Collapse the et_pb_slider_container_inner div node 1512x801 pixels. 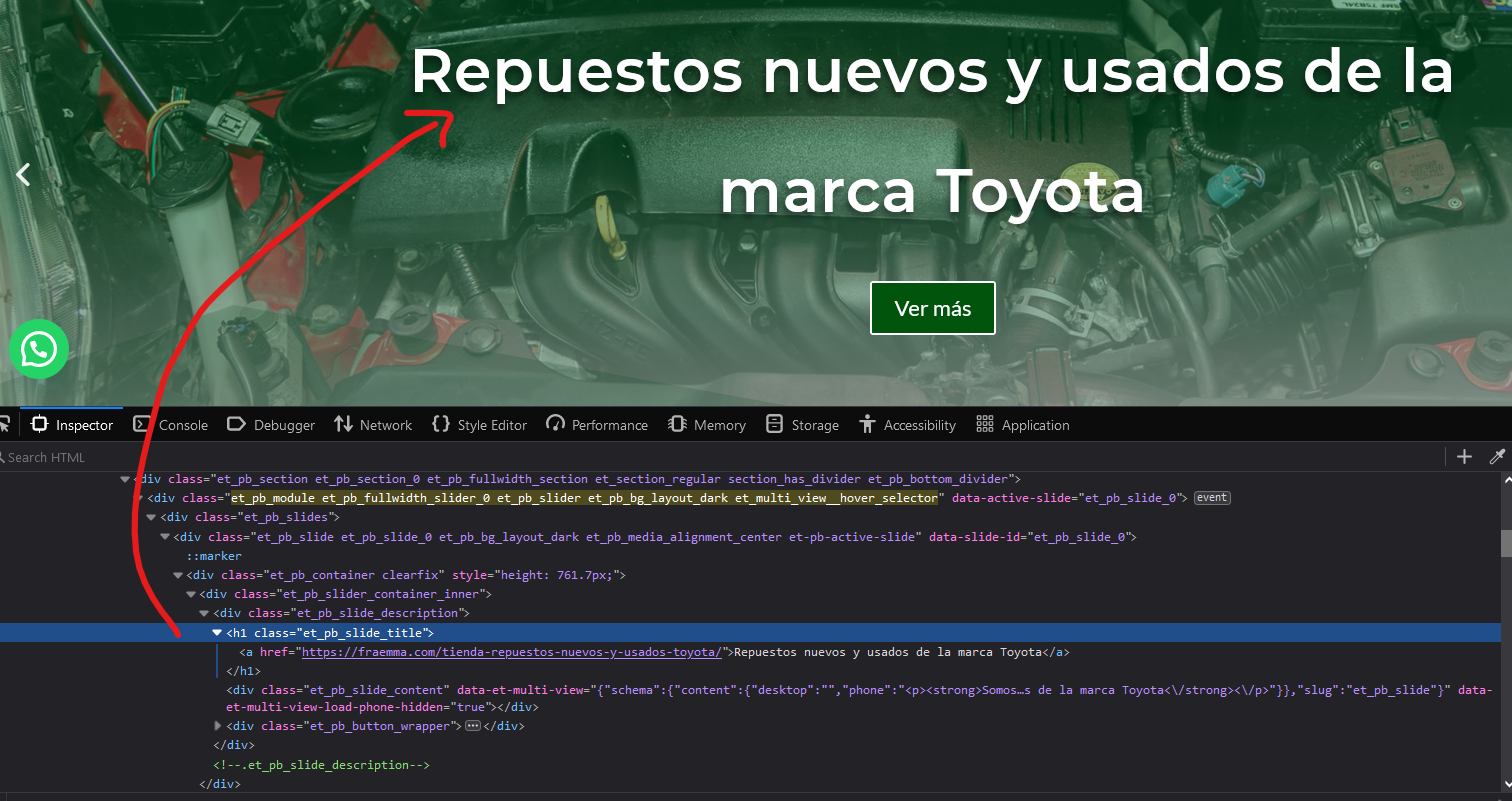point(191,594)
